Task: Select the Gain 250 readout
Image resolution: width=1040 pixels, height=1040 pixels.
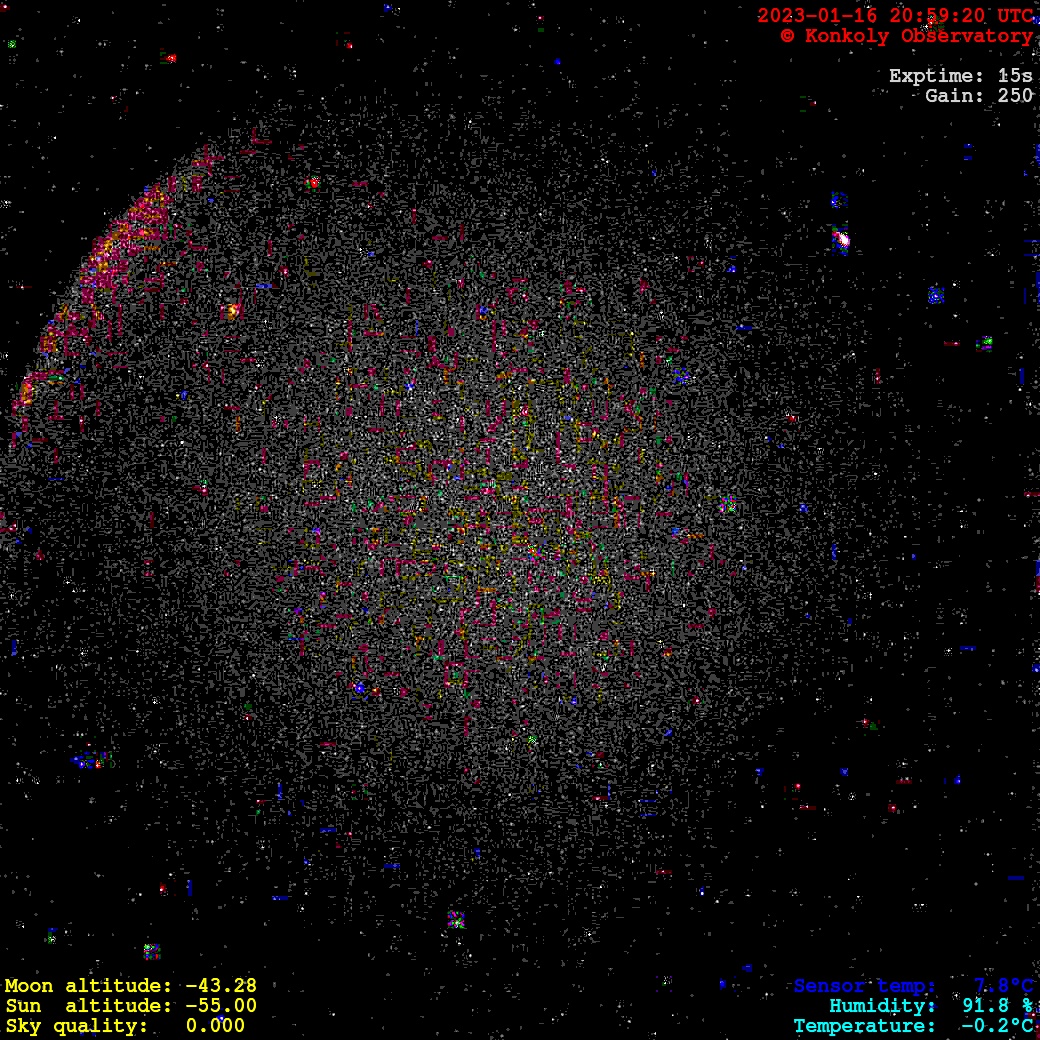Action: [x=978, y=96]
